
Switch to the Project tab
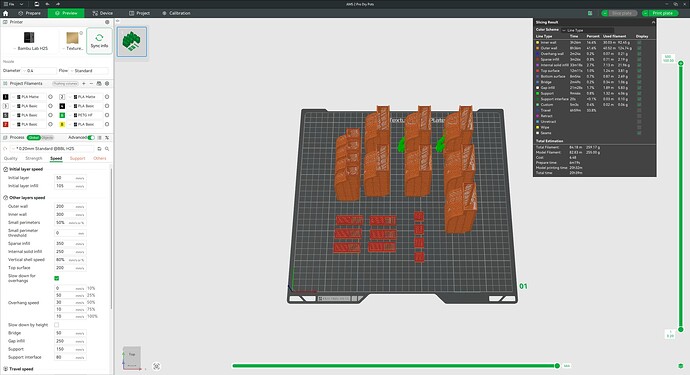[x=139, y=13]
